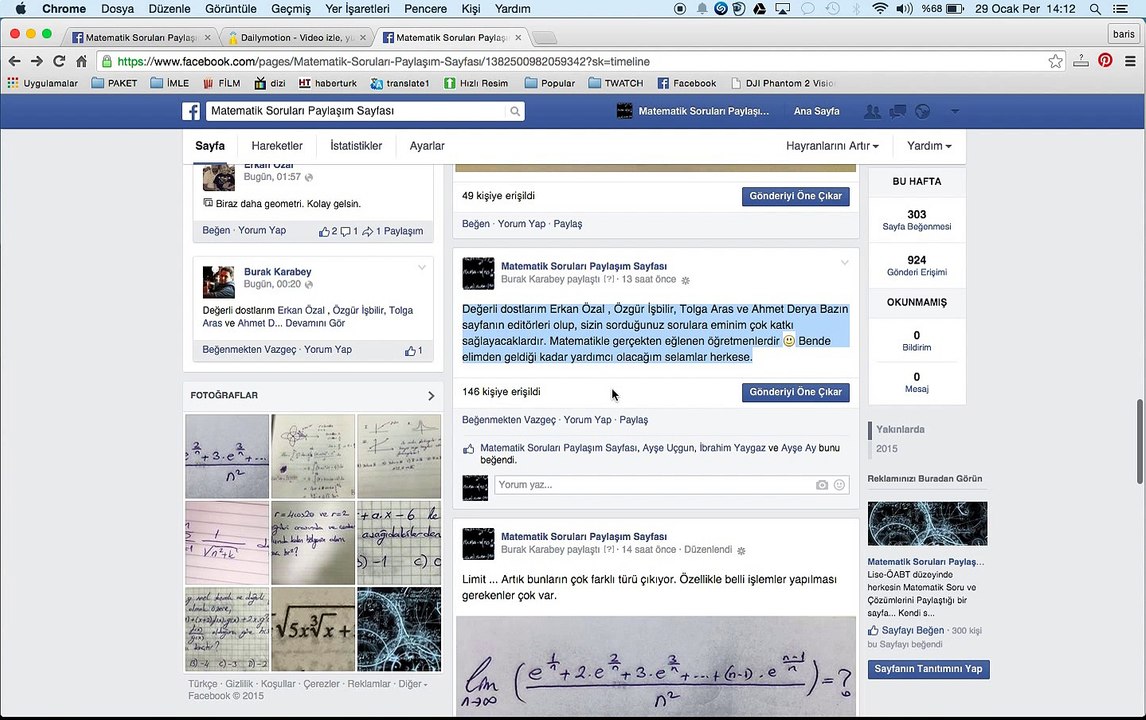The width and height of the screenshot is (1146, 720).
Task: Open Geçmiş menu in menu bar
Action: point(291,9)
